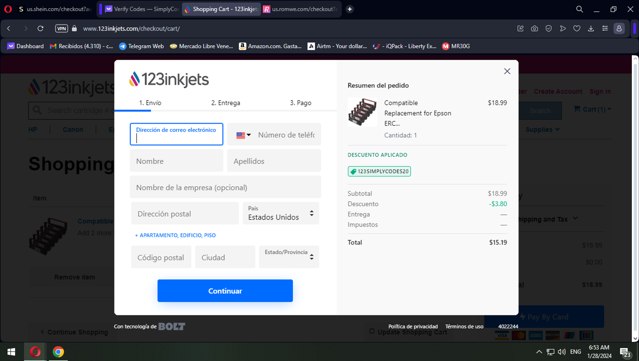Viewport: 639px width, 361px height.
Task: Close the checkout modal with X
Action: coord(507,71)
